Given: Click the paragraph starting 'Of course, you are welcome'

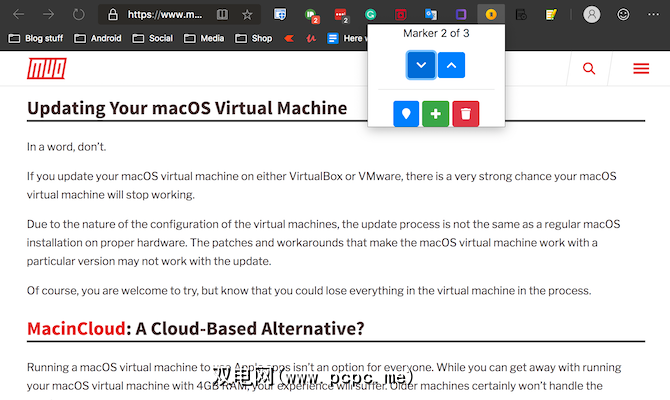Looking at the screenshot, I should pos(309,291).
